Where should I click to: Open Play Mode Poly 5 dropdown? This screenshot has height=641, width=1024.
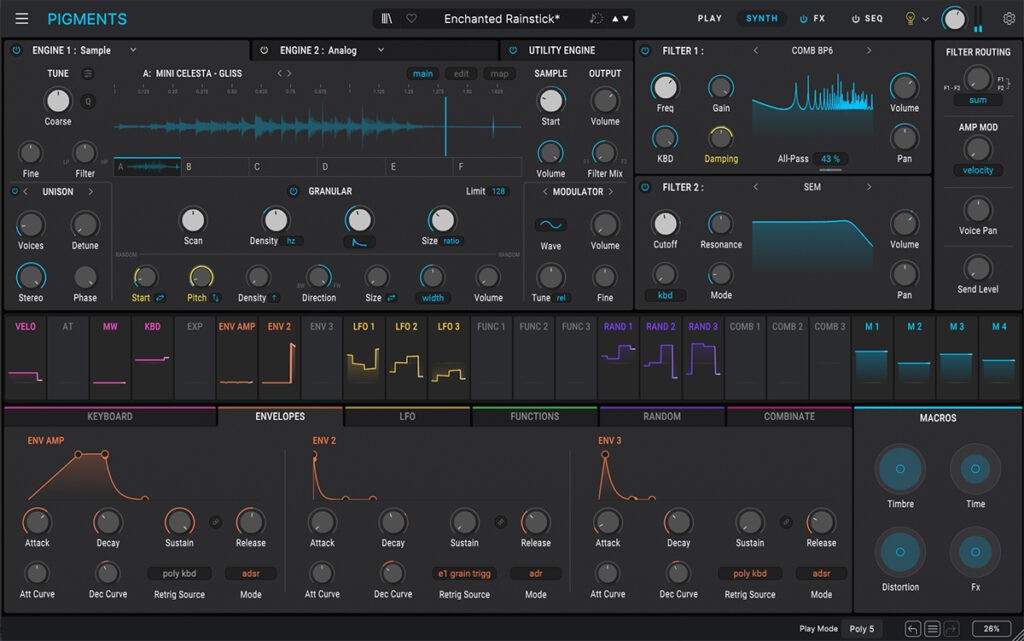(x=861, y=629)
